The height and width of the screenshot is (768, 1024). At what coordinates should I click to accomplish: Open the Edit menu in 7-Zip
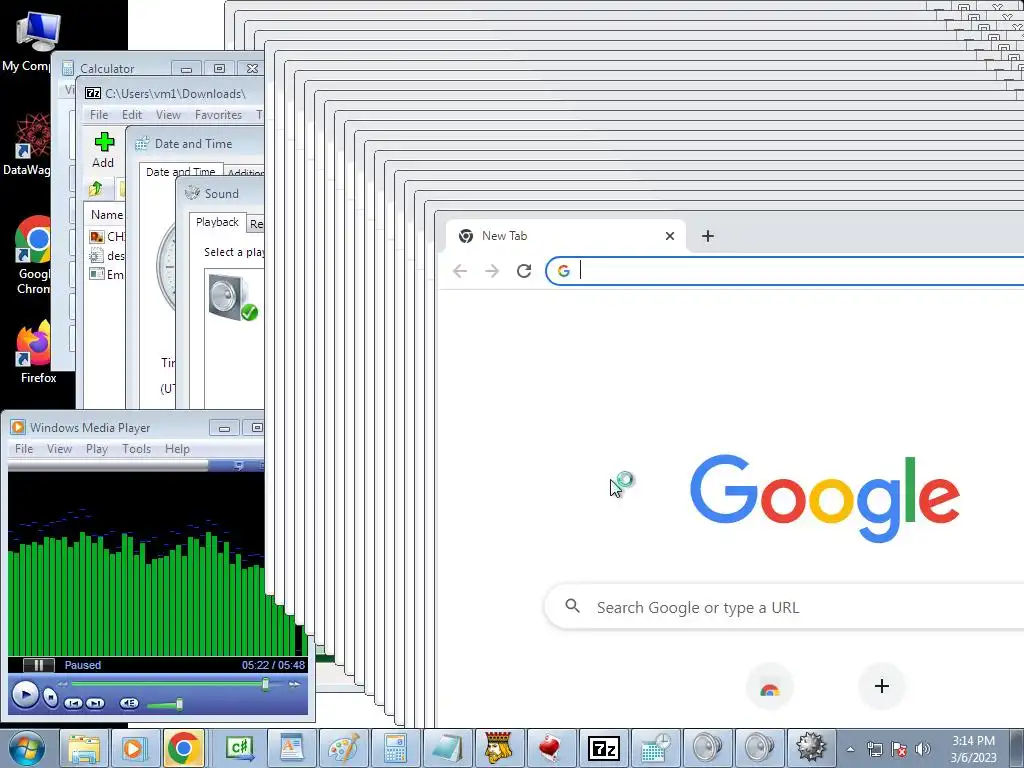(x=131, y=115)
